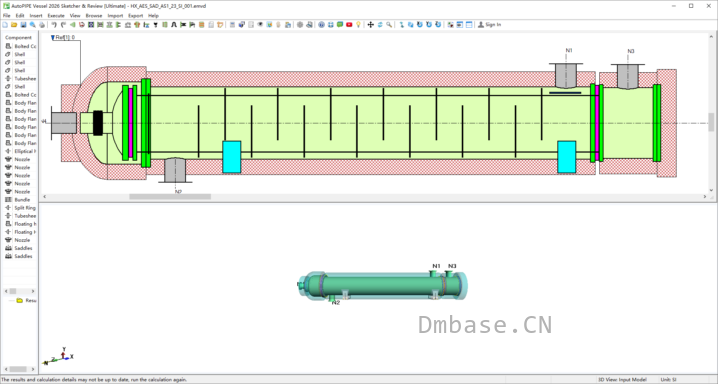
Task: Undo the last action
Action: 54,25
